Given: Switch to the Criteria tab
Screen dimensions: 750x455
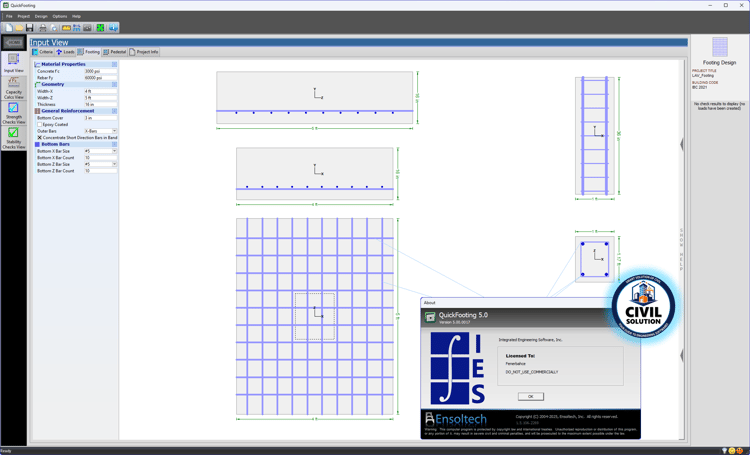Looking at the screenshot, I should pyautogui.click(x=43, y=52).
